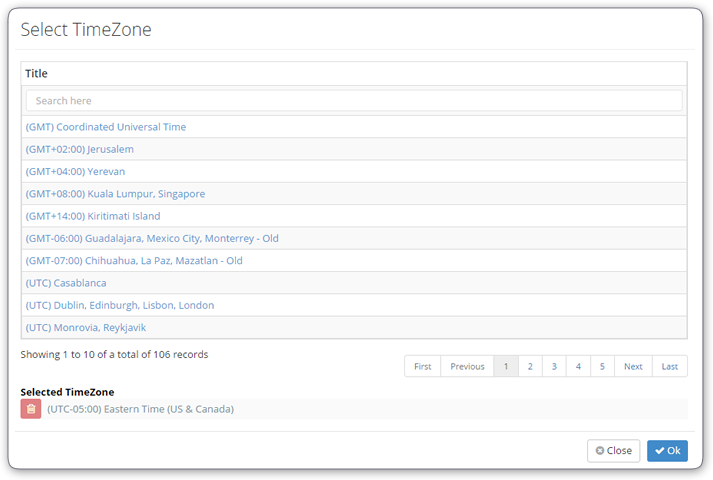The image size is (713, 480).
Task: Click the Title search input field
Action: [x=354, y=100]
